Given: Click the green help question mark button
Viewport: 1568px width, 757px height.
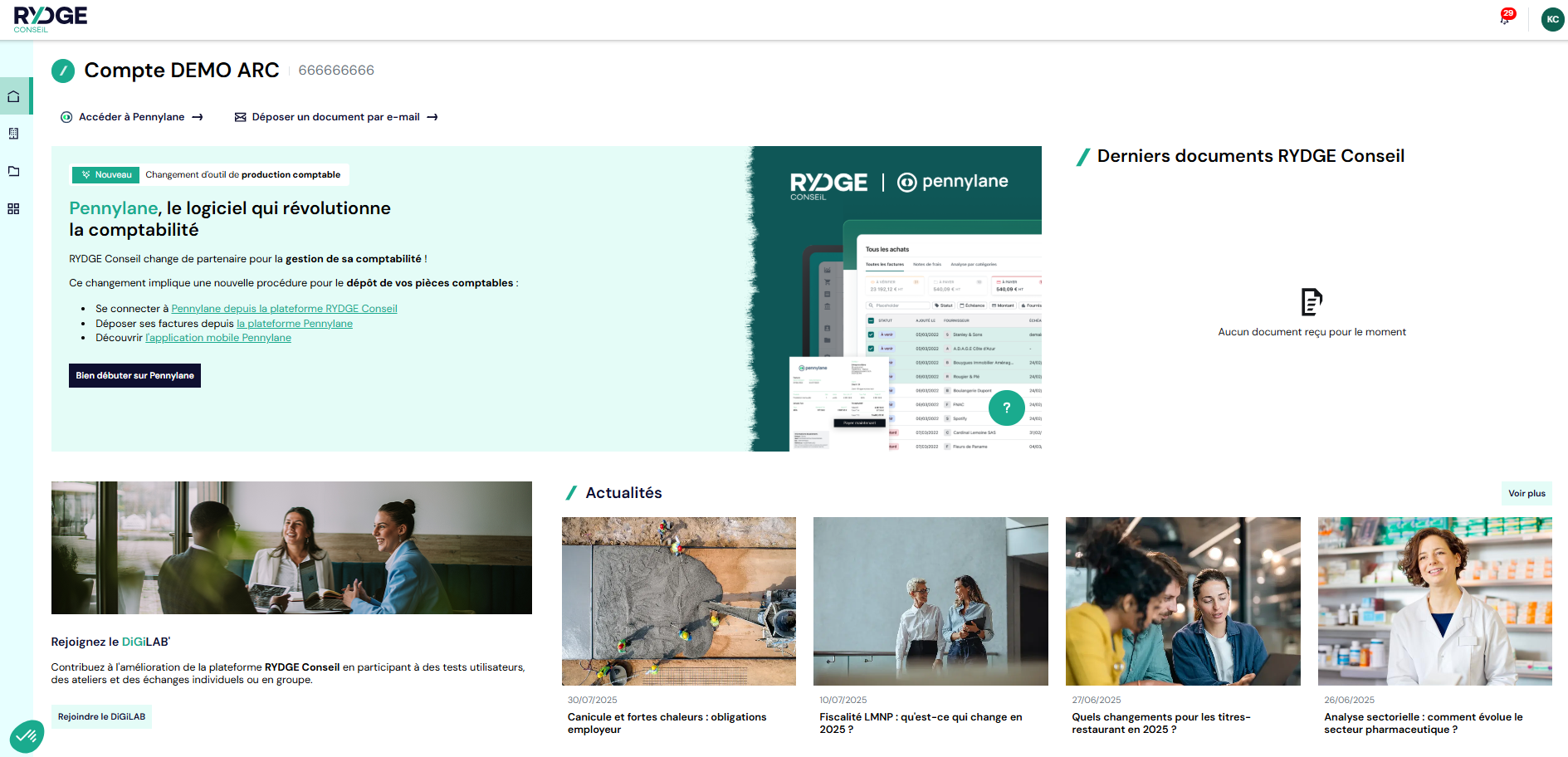Looking at the screenshot, I should coord(1006,408).
